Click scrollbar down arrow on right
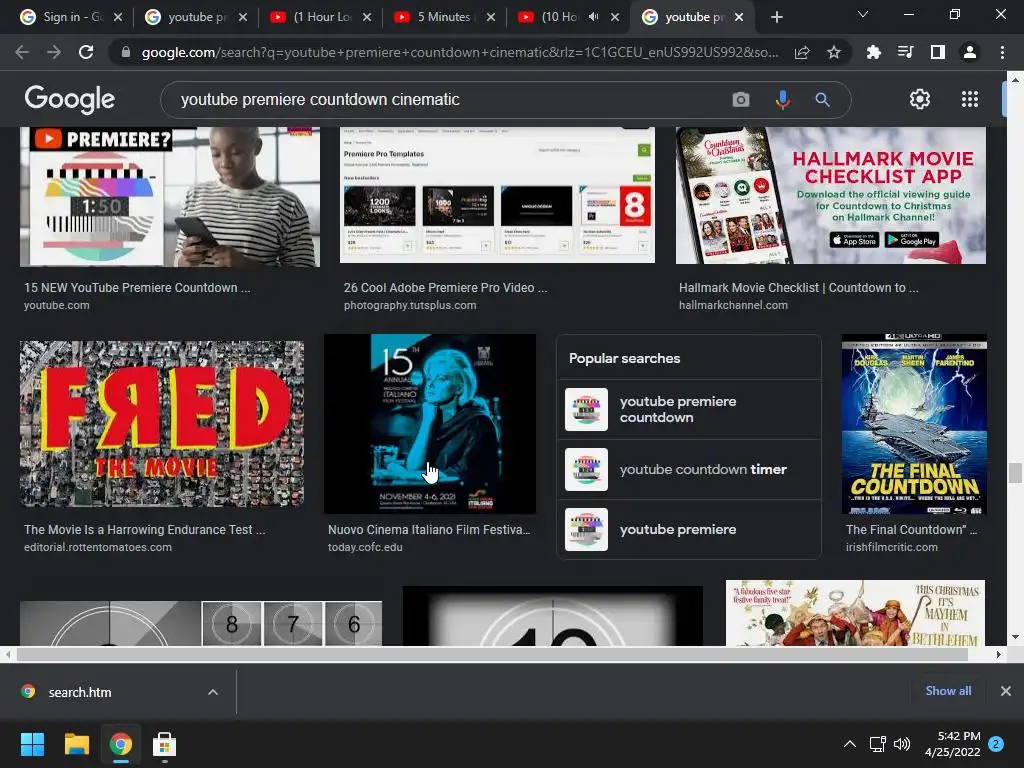This screenshot has width=1024, height=768. pyautogui.click(x=1014, y=637)
